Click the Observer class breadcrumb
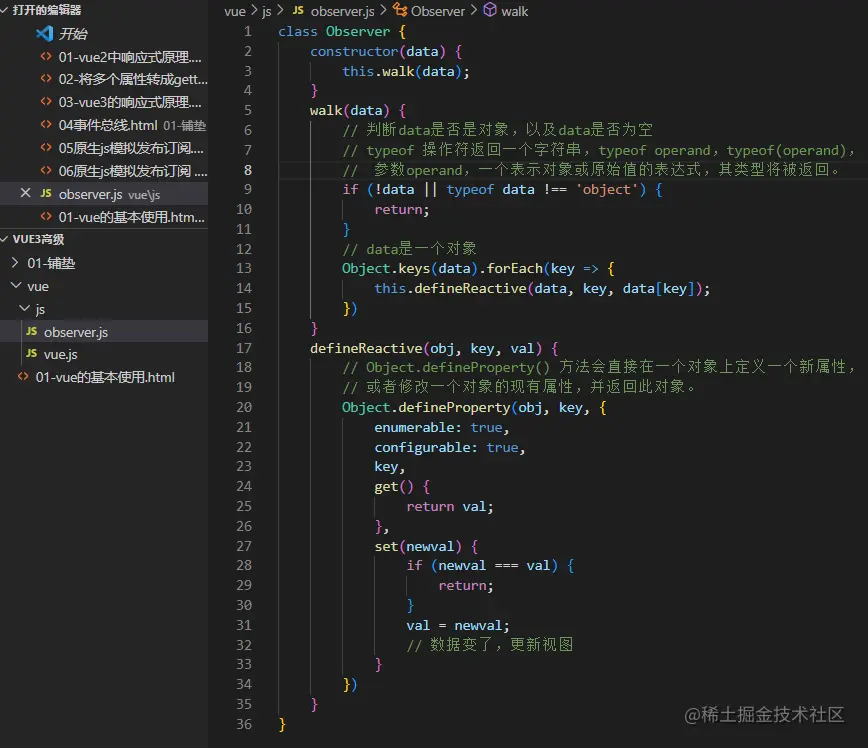The image size is (868, 748). 438,11
